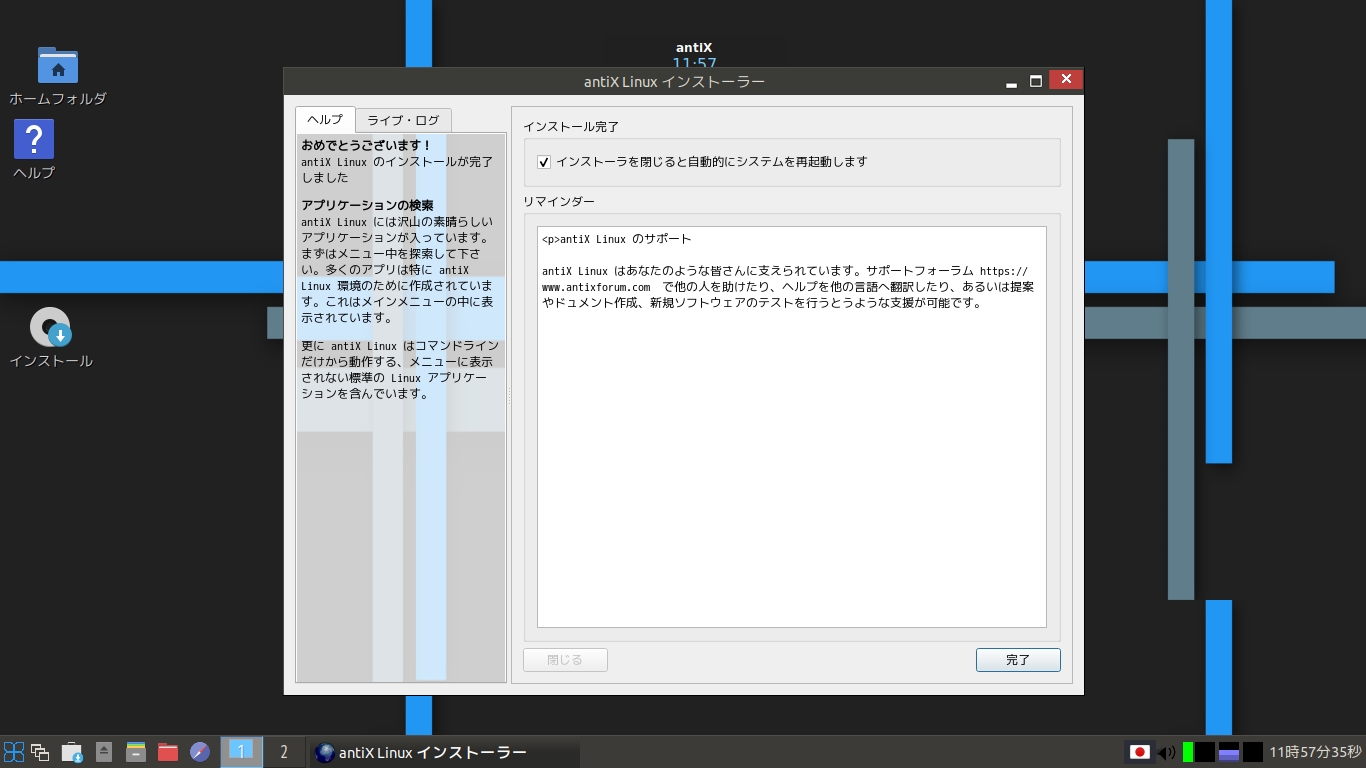Select the antiX Linux インストーラー taskbar entry
Viewport: 1366px width, 768px height.
445,752
